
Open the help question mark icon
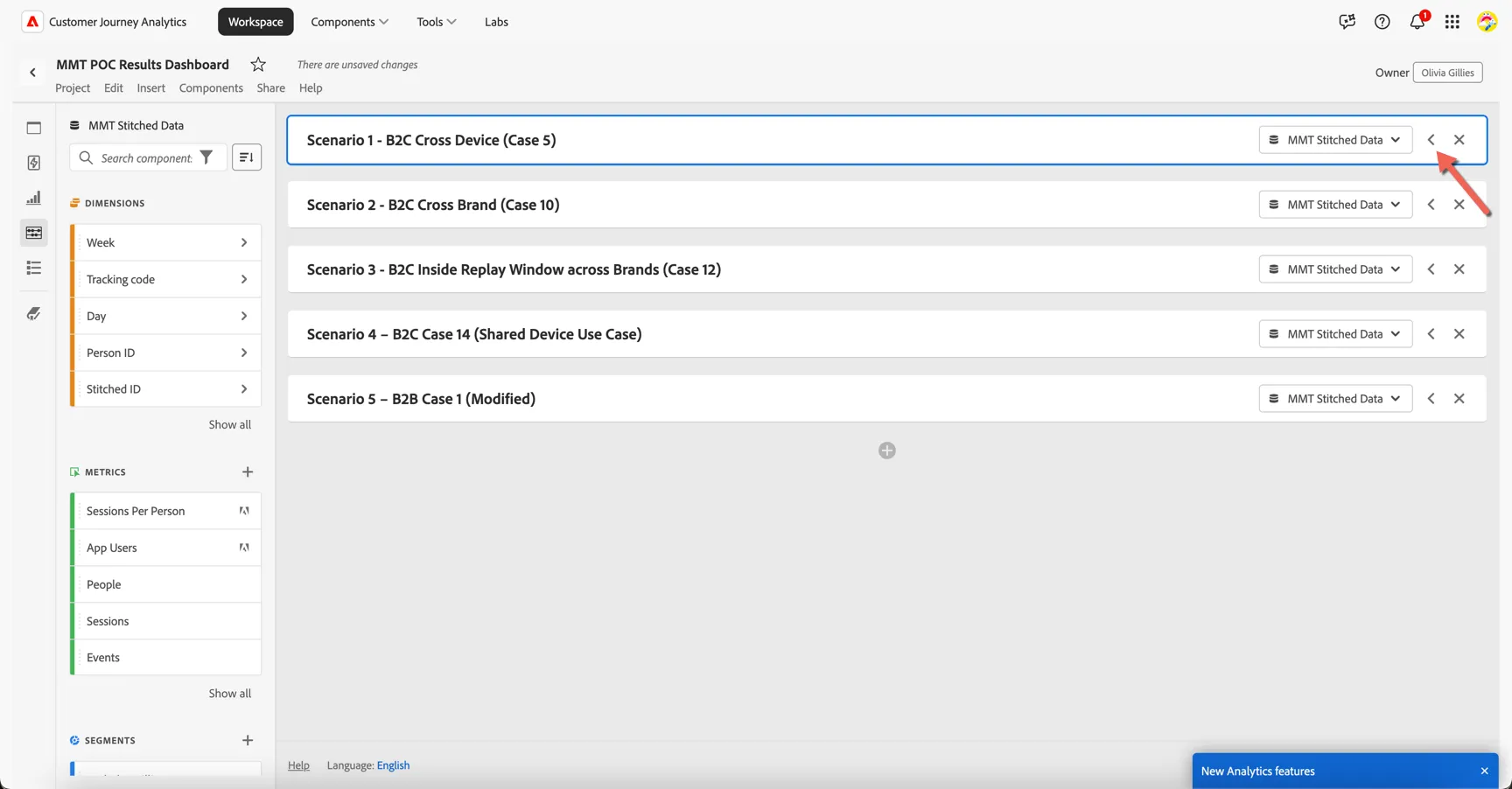(1382, 22)
